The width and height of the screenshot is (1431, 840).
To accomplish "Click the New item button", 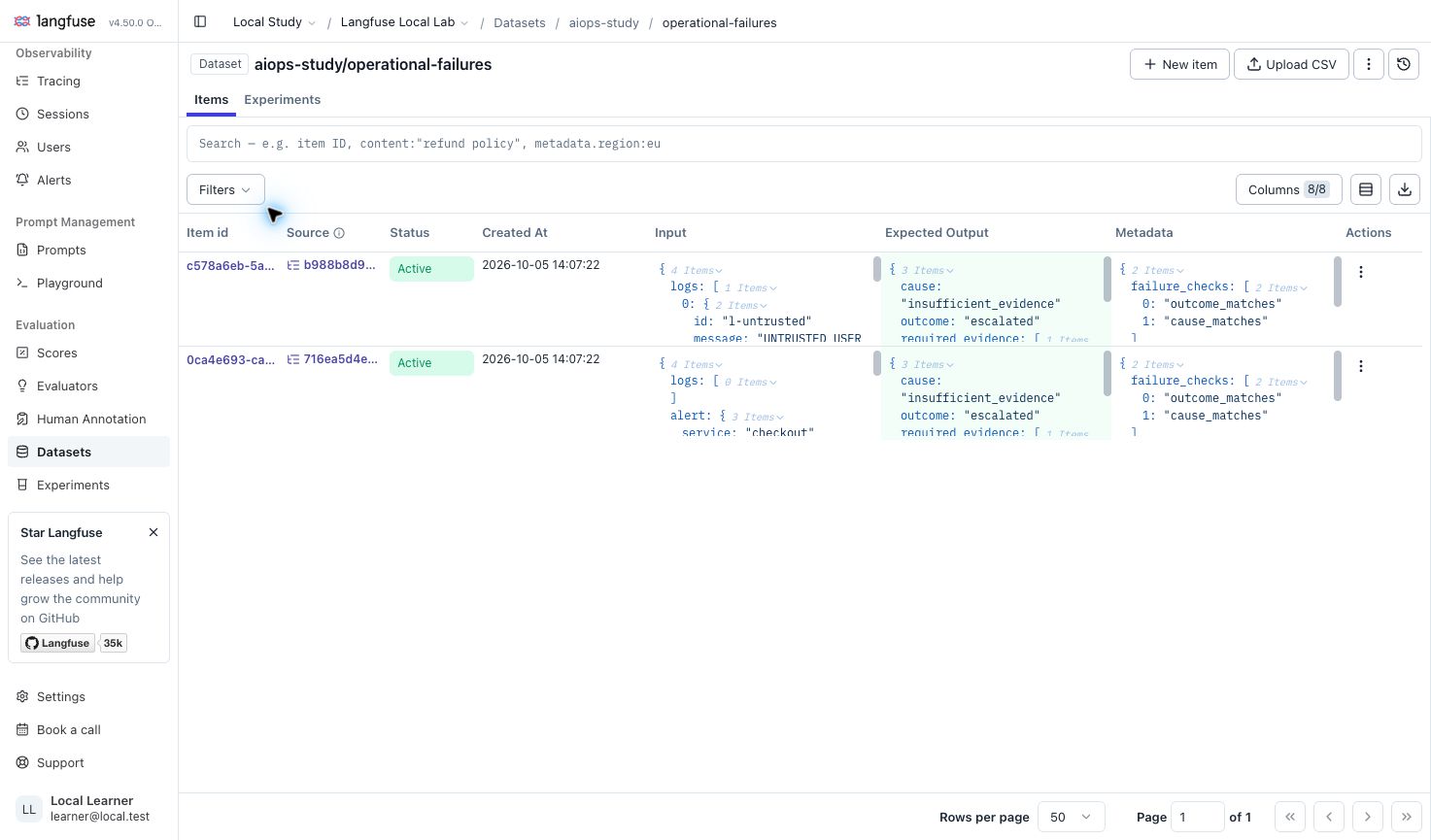I will 1179,64.
